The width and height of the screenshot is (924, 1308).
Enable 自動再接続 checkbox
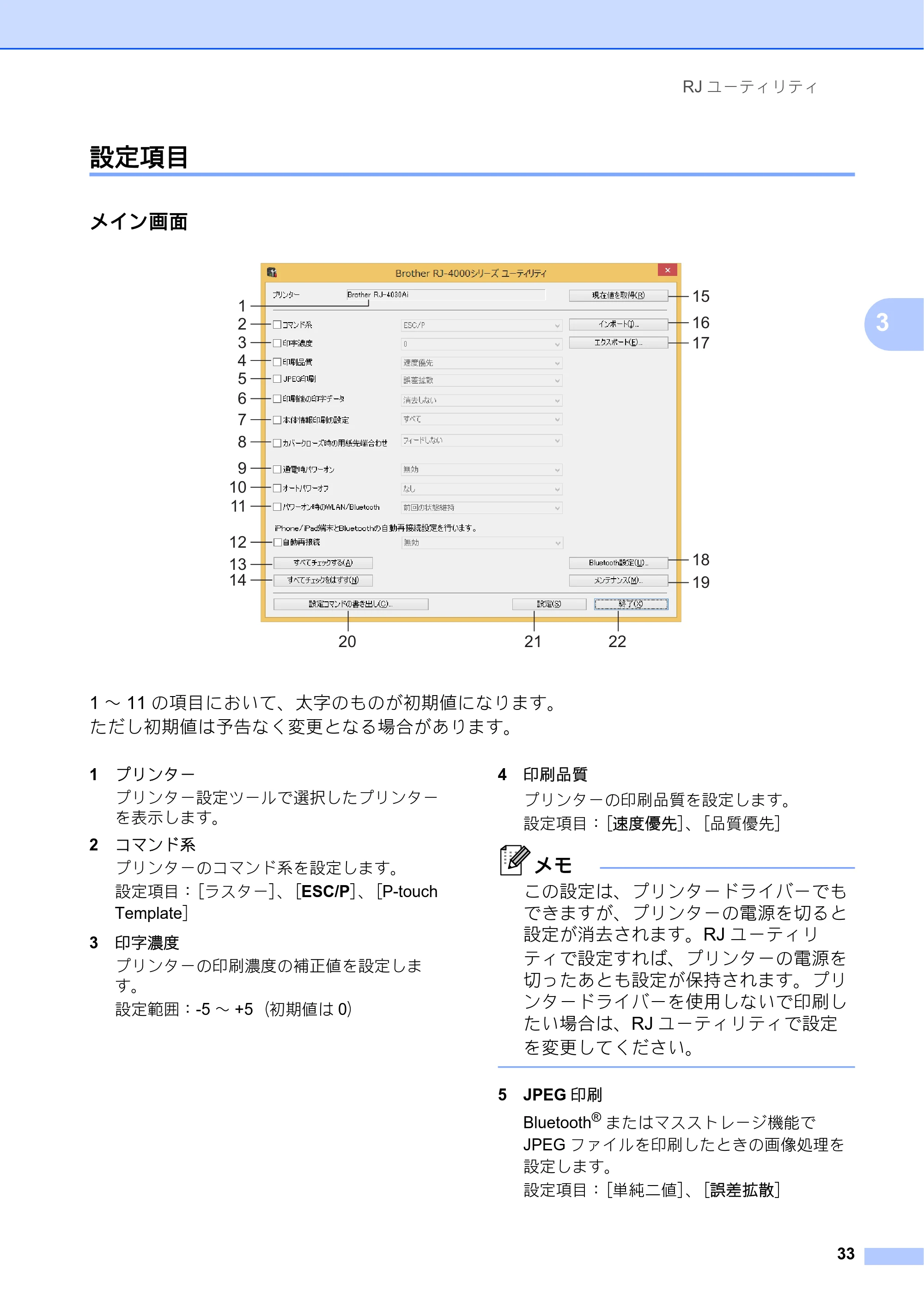(x=277, y=542)
